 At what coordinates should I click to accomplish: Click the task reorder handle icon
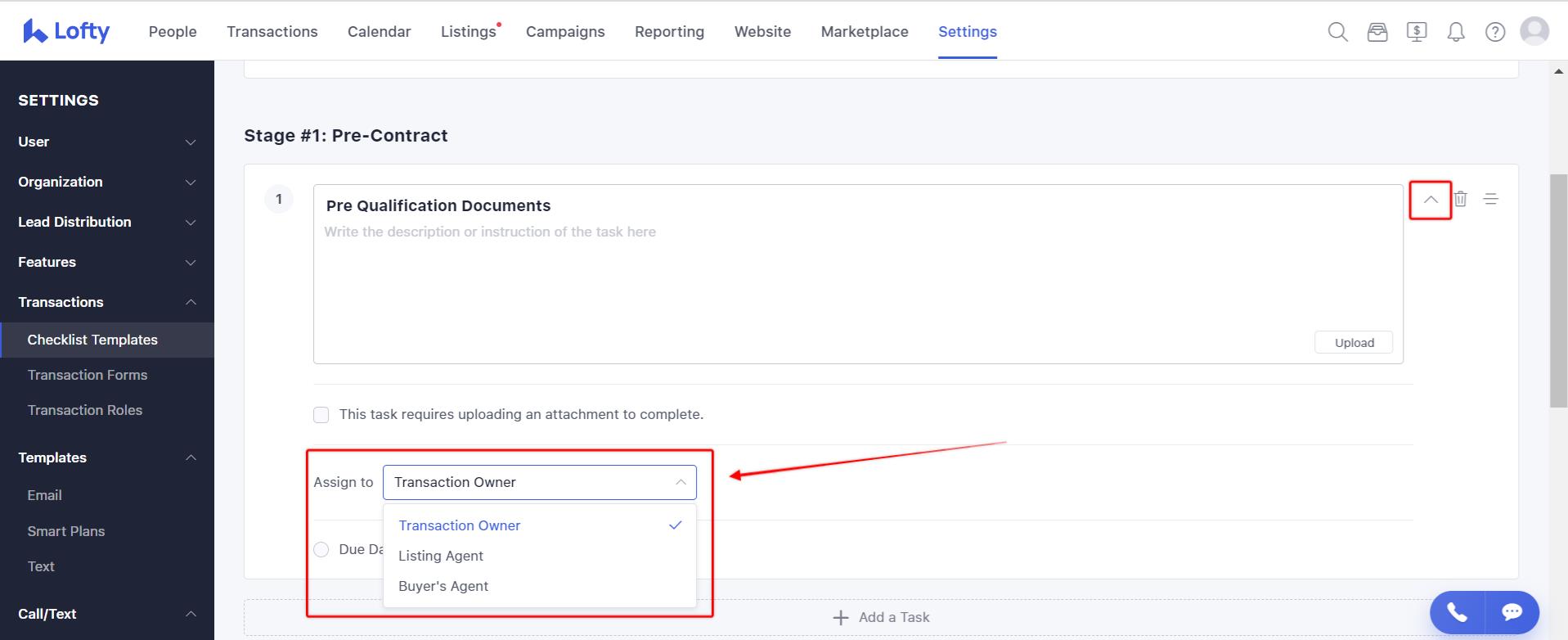1491,199
